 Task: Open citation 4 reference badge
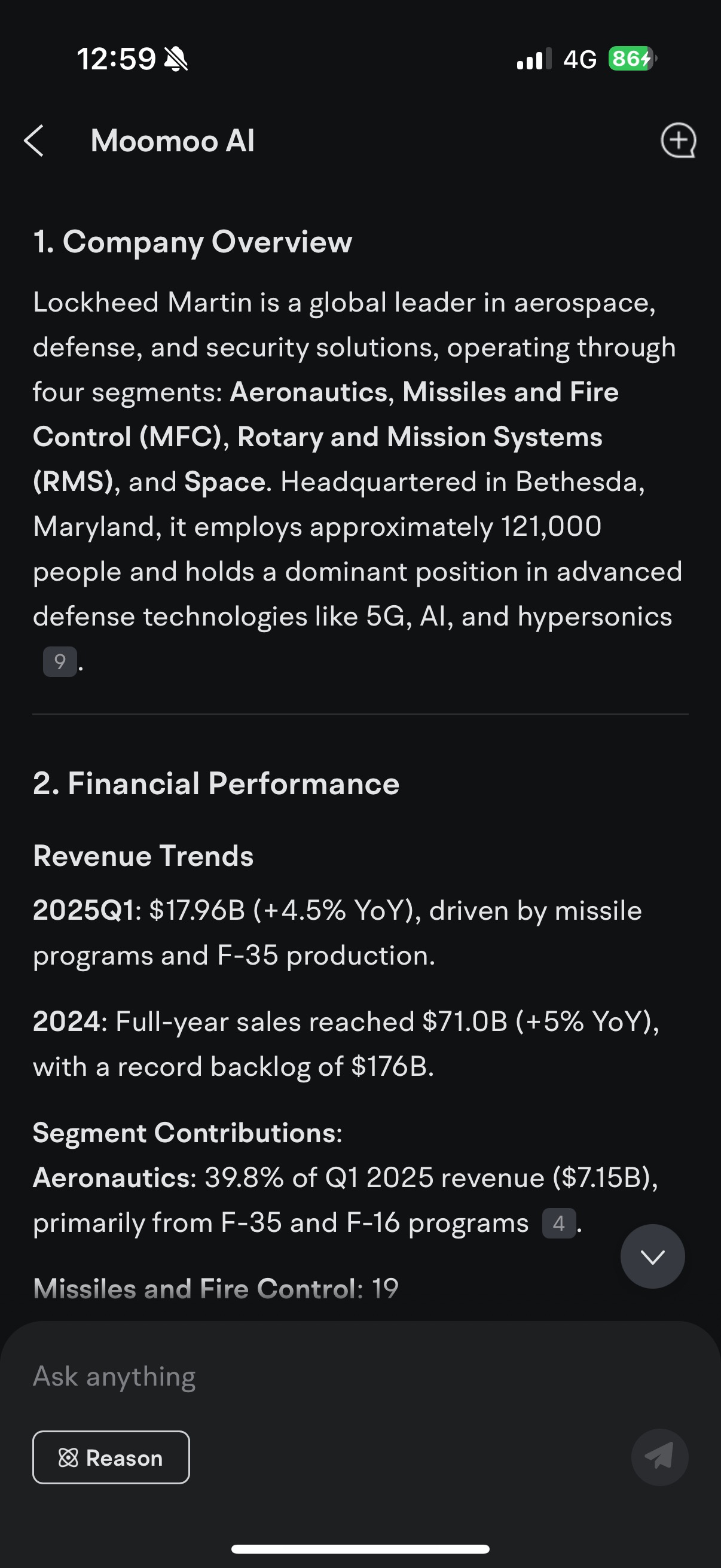point(558,1224)
